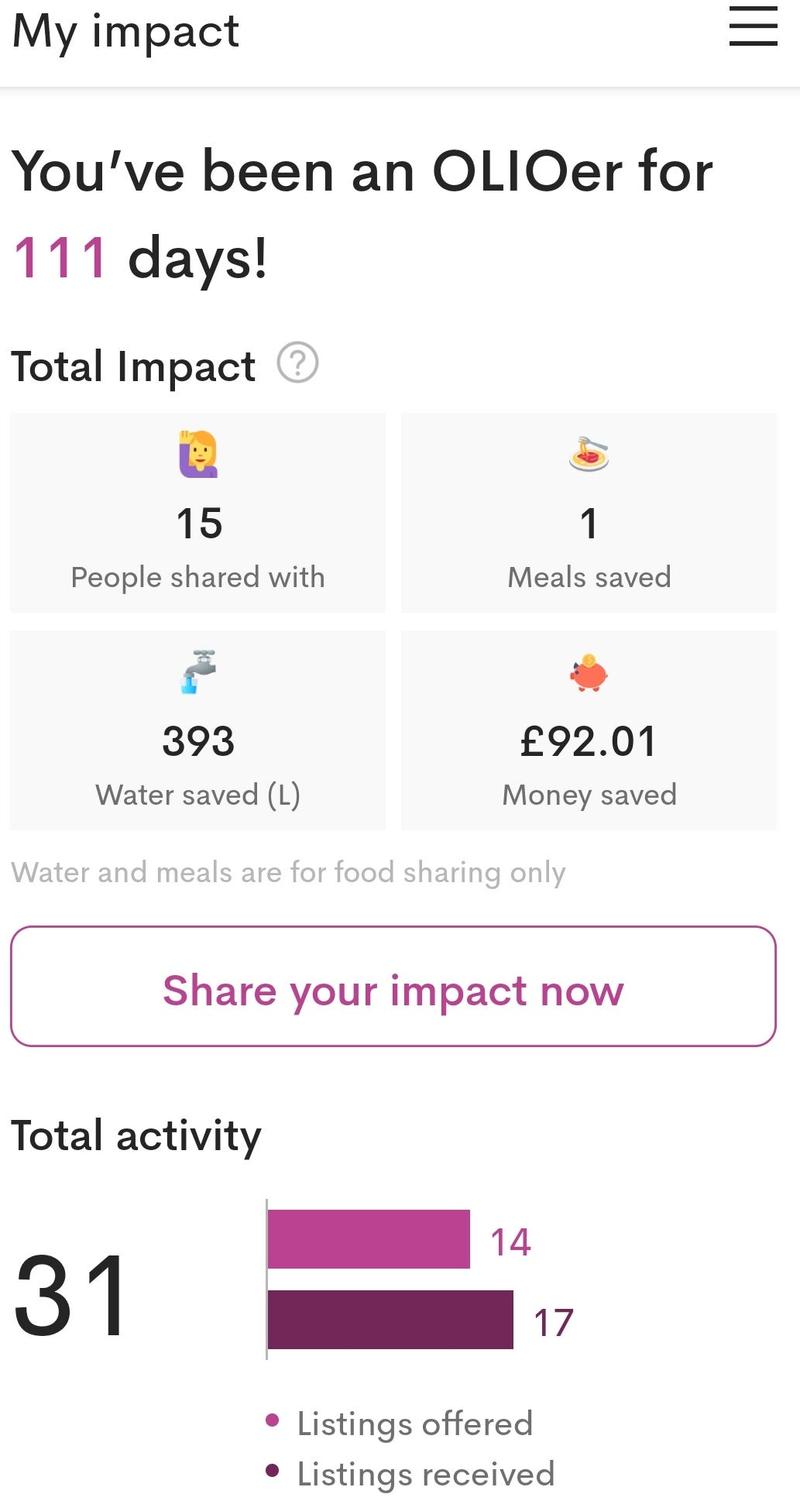The image size is (800, 1508).
Task: Tap the person raising hand emoji icon
Action: click(x=198, y=455)
